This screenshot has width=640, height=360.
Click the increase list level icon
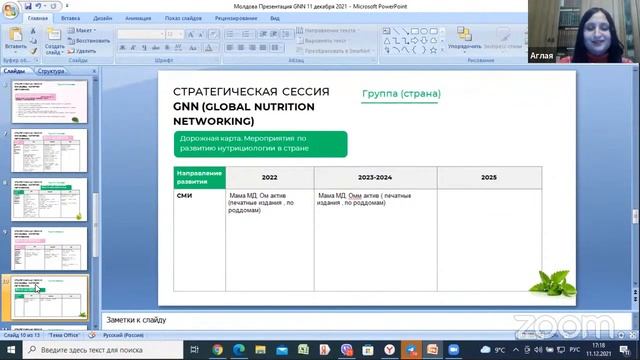(x=274, y=34)
